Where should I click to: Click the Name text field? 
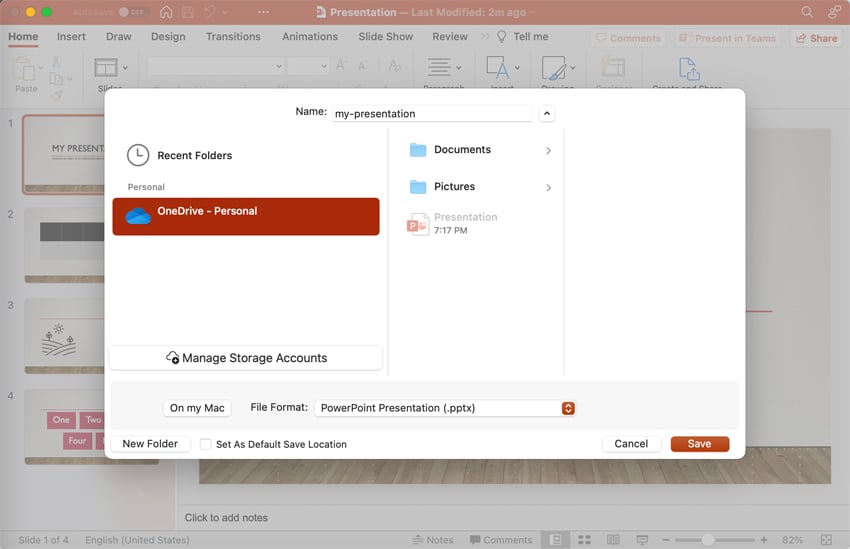431,114
